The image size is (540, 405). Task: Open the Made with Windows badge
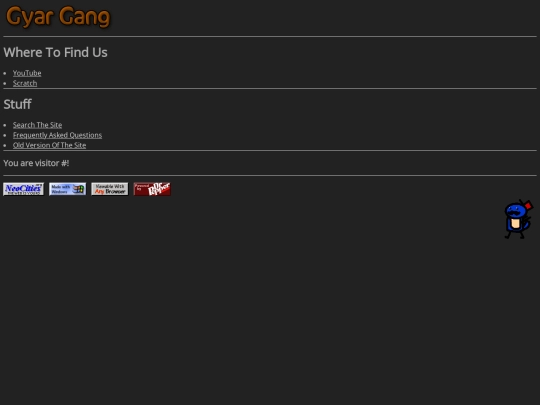click(68, 189)
